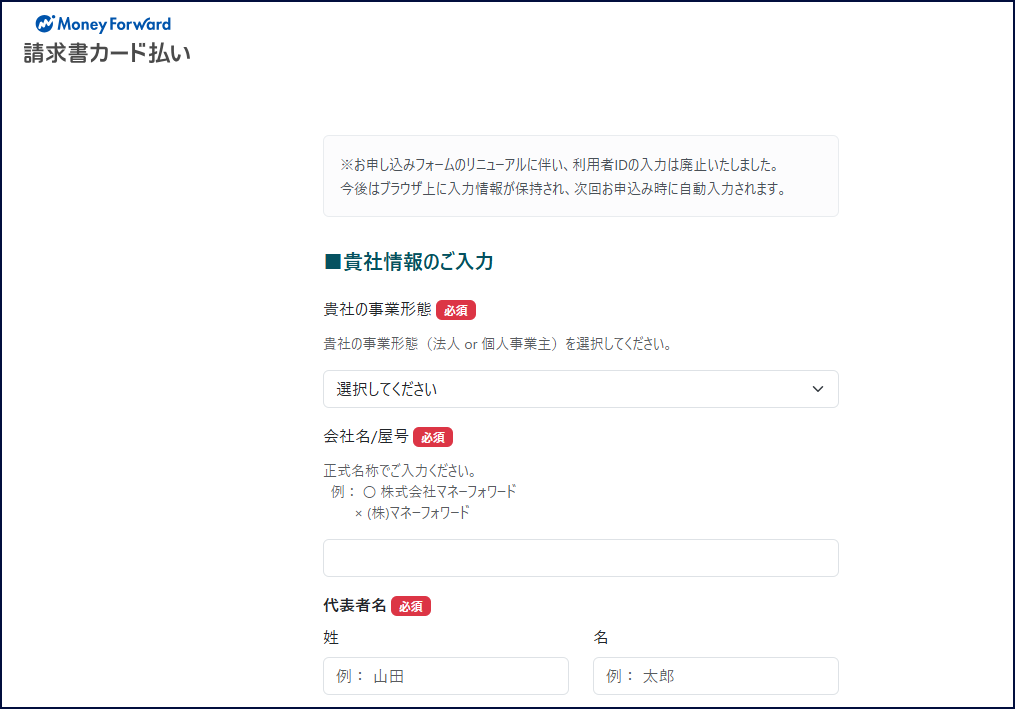Click the Money Forward wordmark text

115,24
